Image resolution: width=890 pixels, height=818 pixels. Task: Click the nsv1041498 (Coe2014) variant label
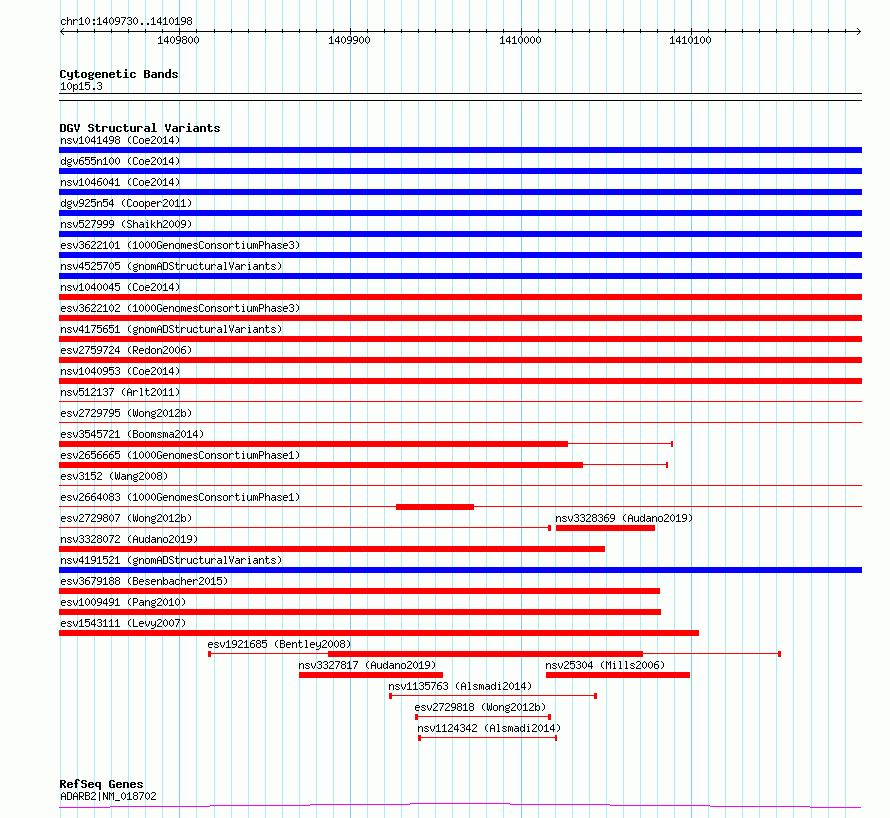point(120,140)
